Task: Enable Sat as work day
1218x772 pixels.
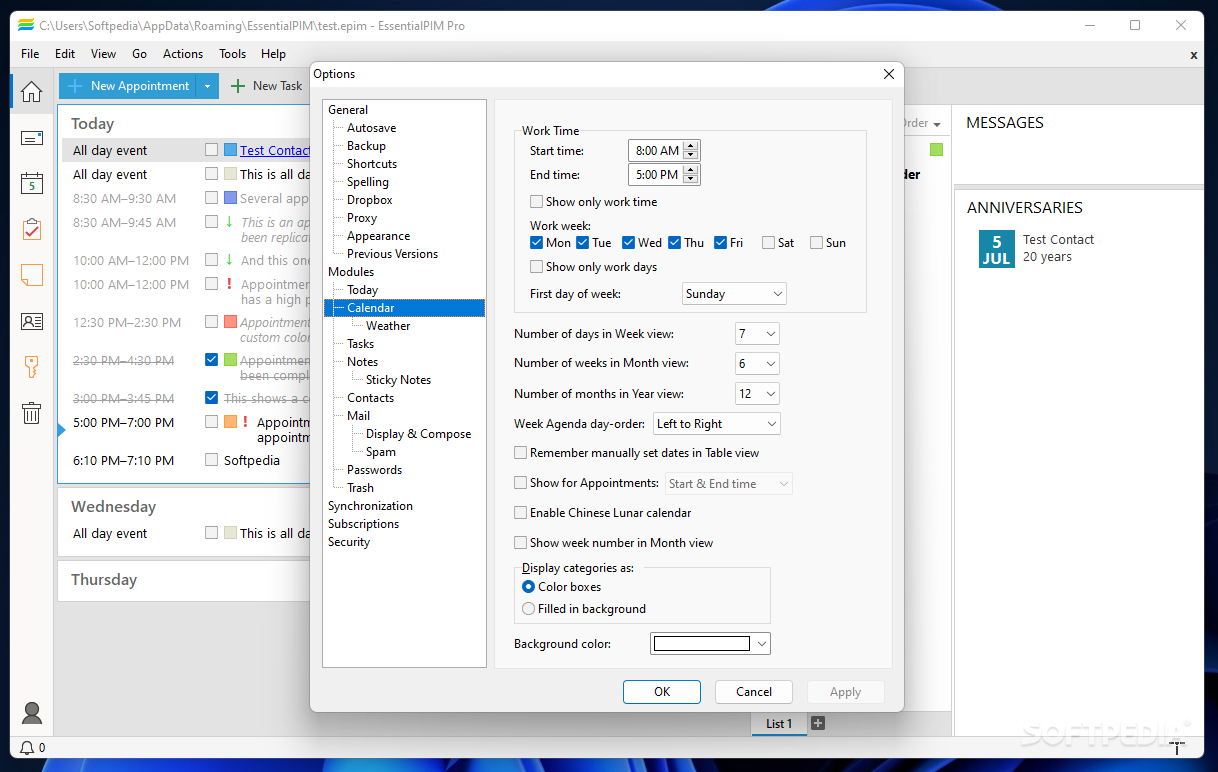Action: 768,243
